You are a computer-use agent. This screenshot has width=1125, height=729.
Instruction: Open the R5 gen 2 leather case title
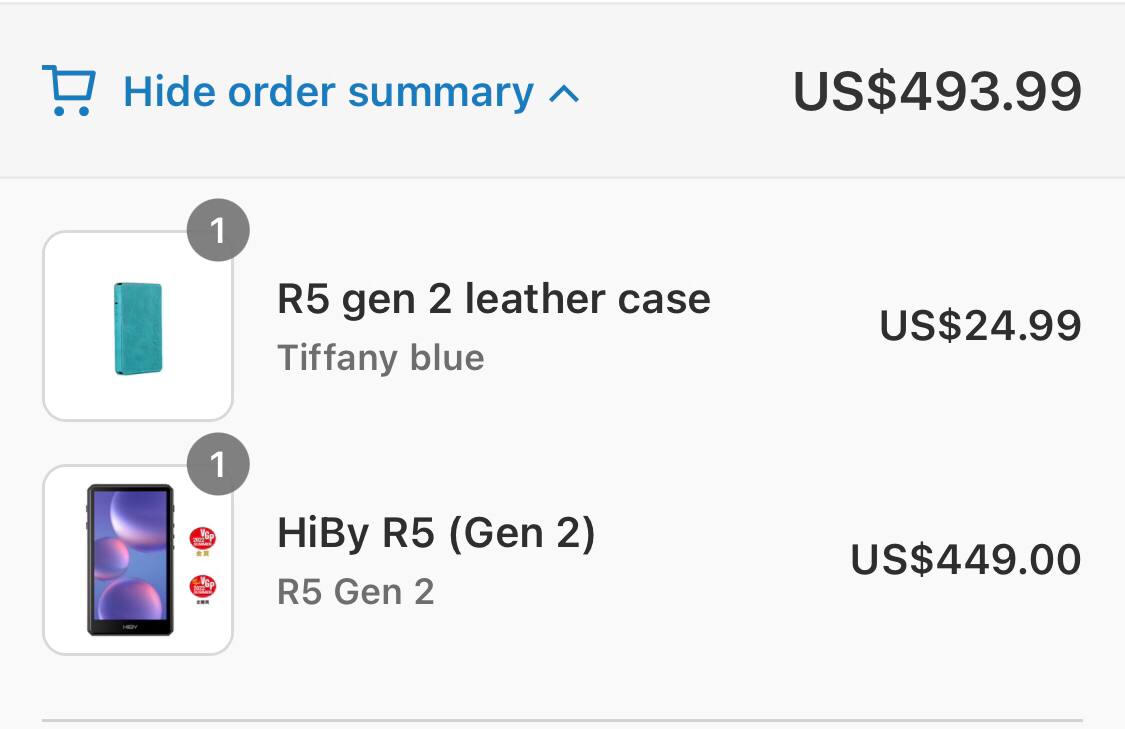point(493,299)
